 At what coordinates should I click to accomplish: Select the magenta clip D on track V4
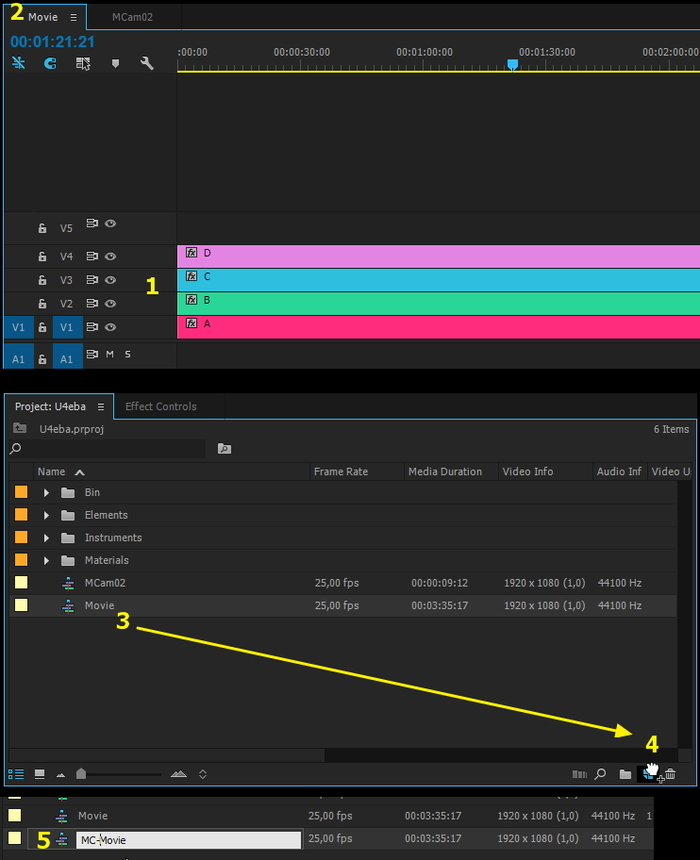[x=438, y=257]
